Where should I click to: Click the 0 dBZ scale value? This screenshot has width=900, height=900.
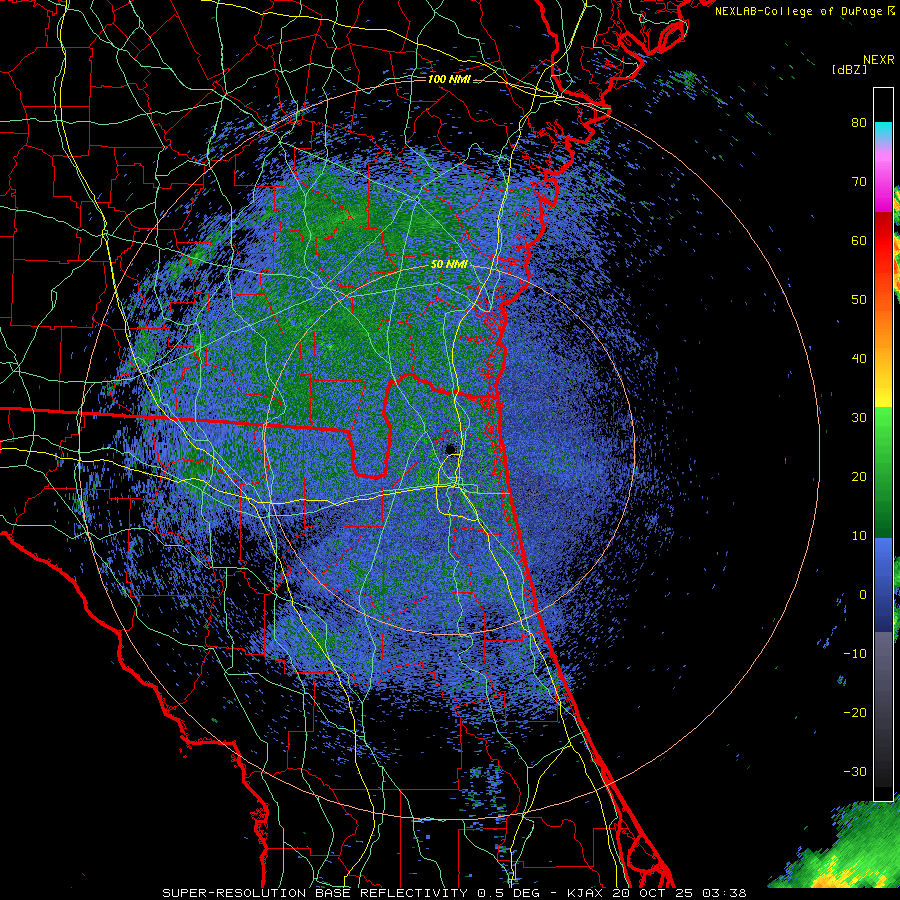coord(863,595)
